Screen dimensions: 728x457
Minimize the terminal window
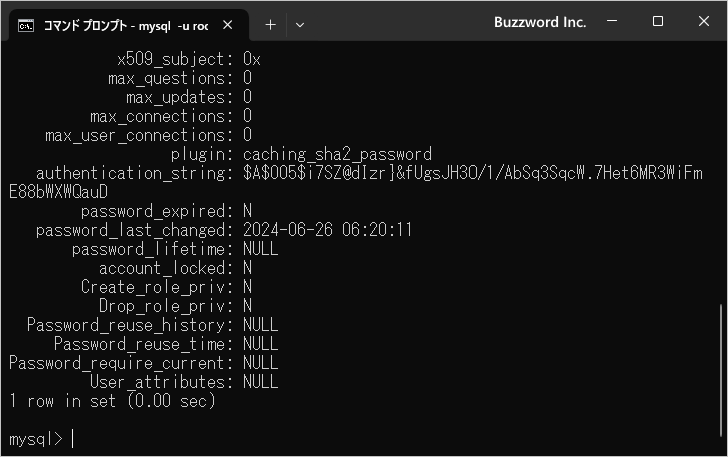click(612, 21)
